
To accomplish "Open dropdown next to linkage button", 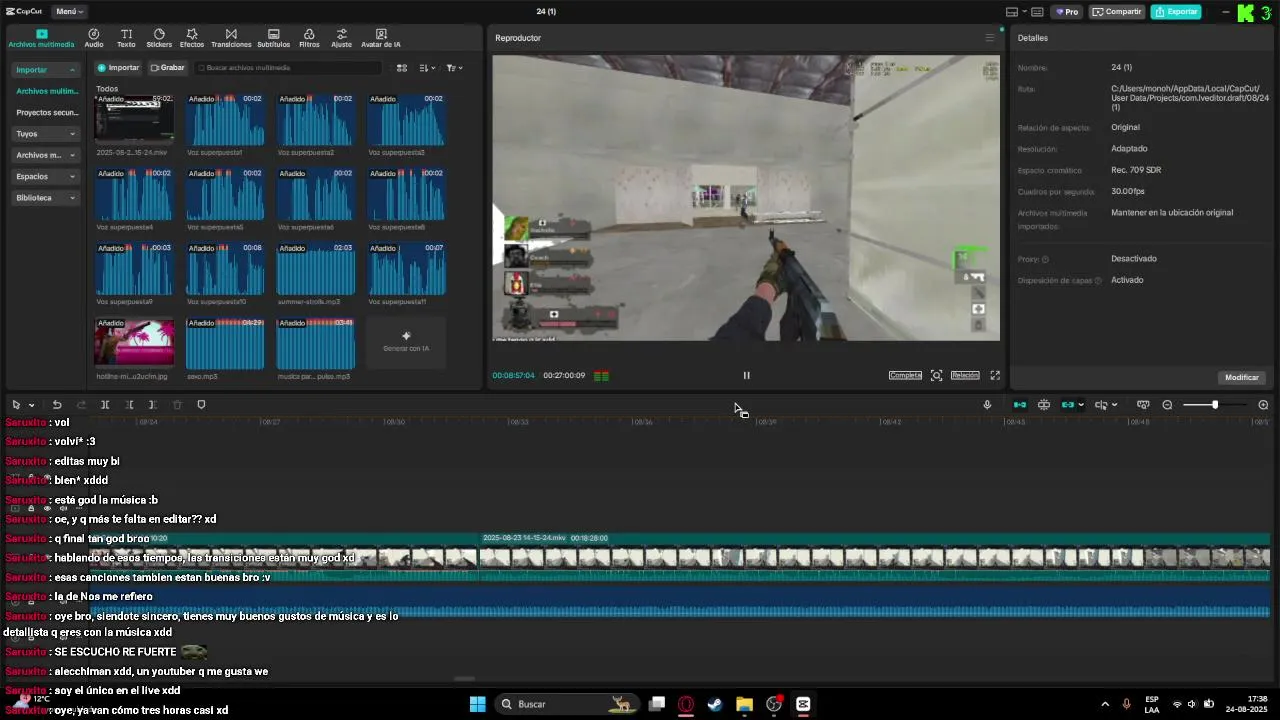I will tap(1082, 405).
